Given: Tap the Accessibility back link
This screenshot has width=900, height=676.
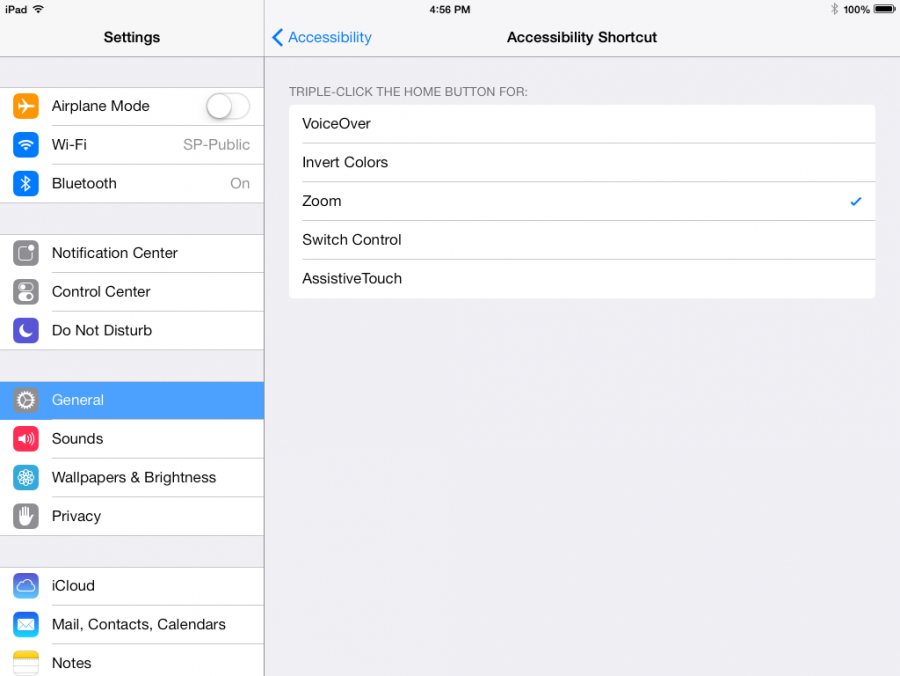Looking at the screenshot, I should pos(322,37).
